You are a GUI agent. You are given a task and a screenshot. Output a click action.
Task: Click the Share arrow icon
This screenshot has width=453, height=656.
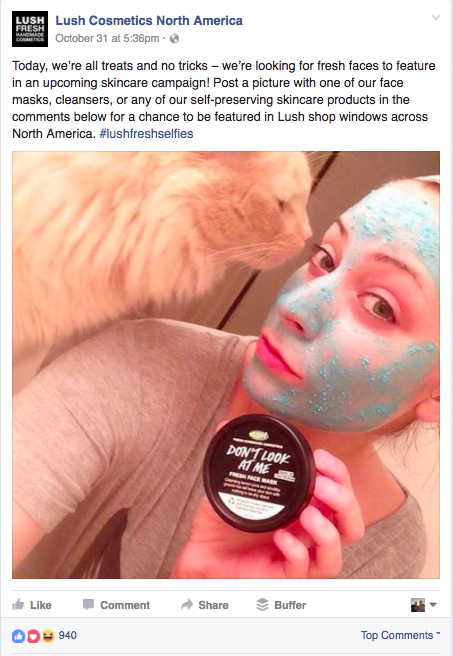pyautogui.click(x=187, y=605)
